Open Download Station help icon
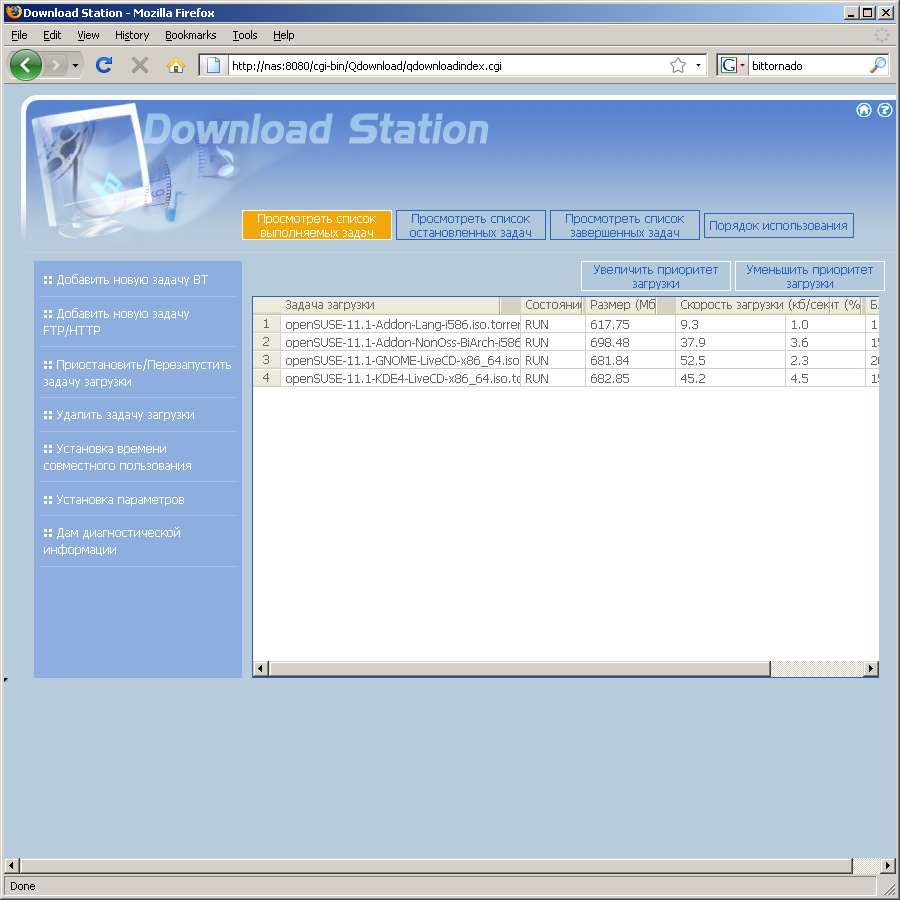The image size is (900, 900). tap(885, 110)
